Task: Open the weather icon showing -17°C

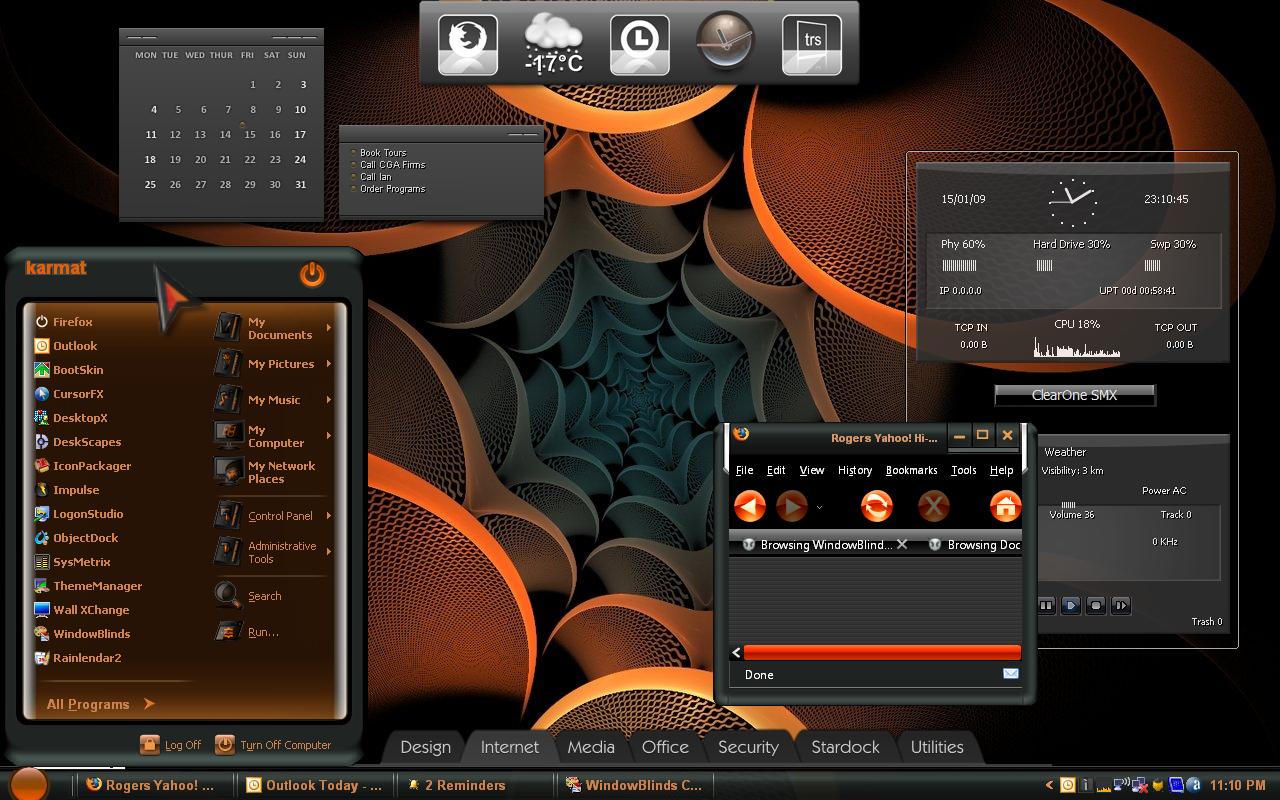Action: coord(554,45)
